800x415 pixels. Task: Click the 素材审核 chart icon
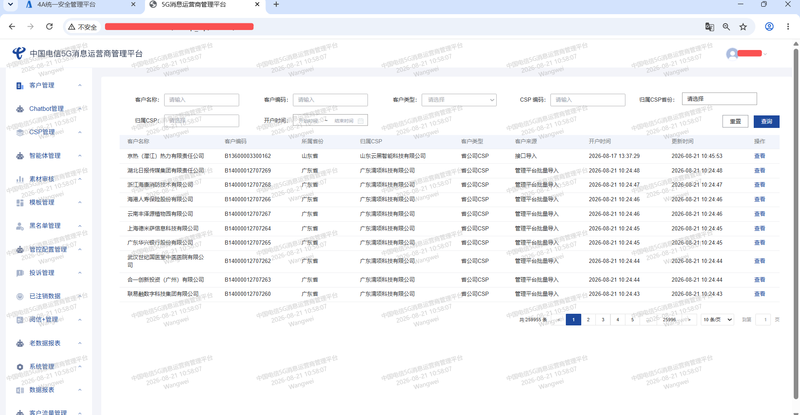click(19, 179)
